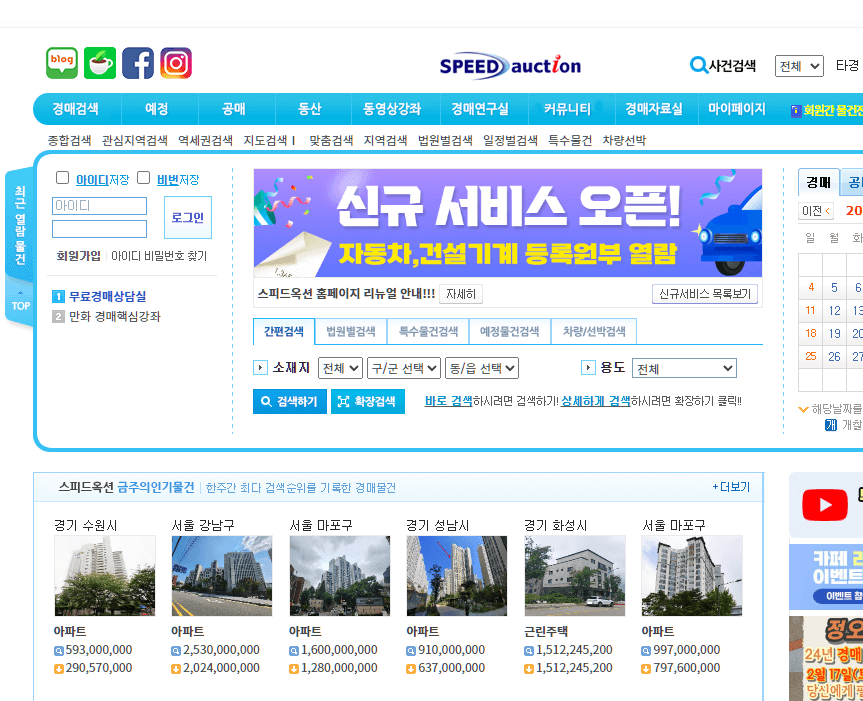Open the 용도 전체 dropdown
Viewport: 863px width, 701px height.
click(684, 367)
